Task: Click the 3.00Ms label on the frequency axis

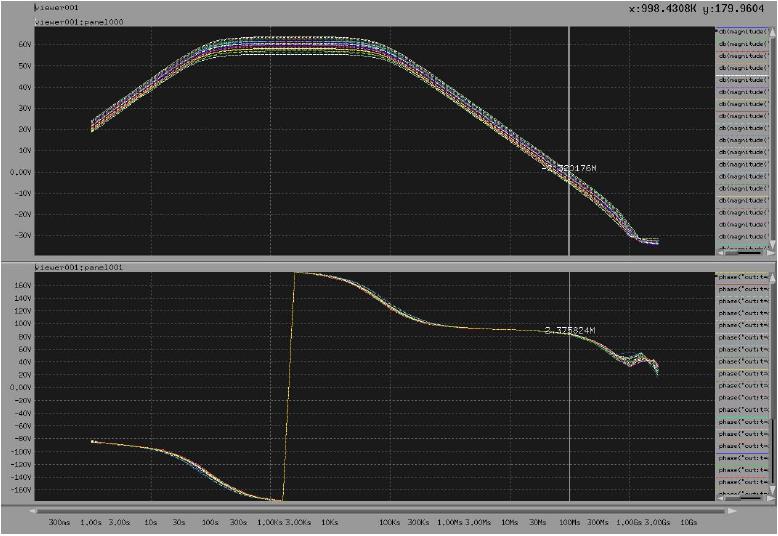Action: point(478,522)
